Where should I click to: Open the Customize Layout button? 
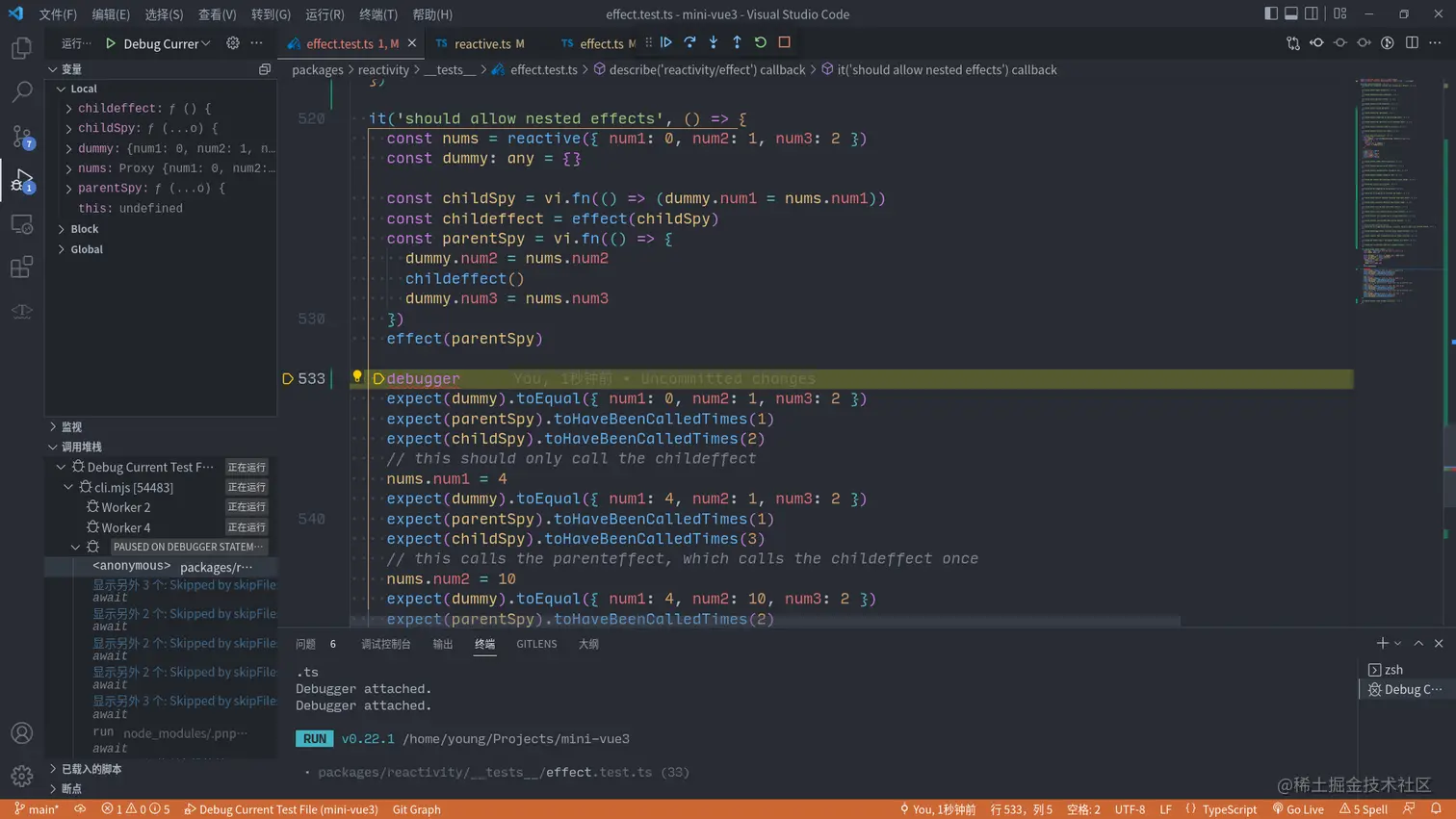(x=1339, y=13)
